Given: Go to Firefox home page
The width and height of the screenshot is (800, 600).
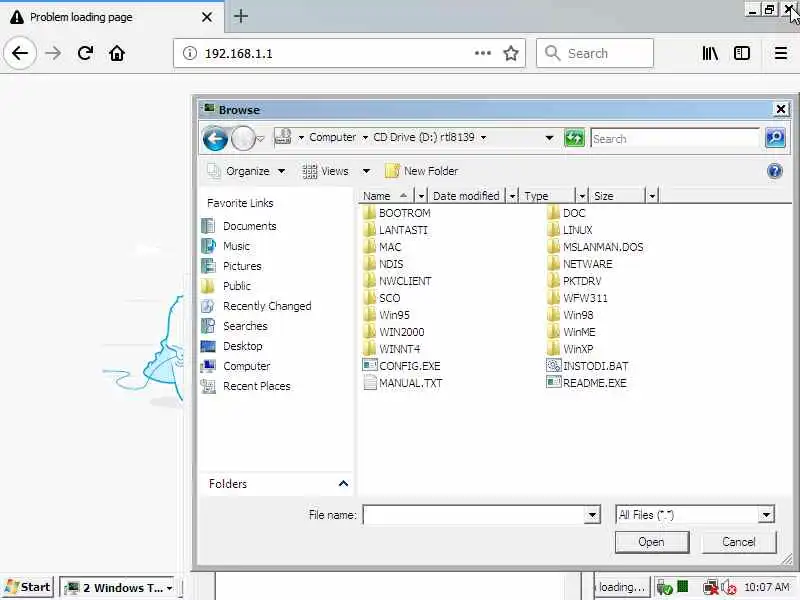Looking at the screenshot, I should point(117,53).
